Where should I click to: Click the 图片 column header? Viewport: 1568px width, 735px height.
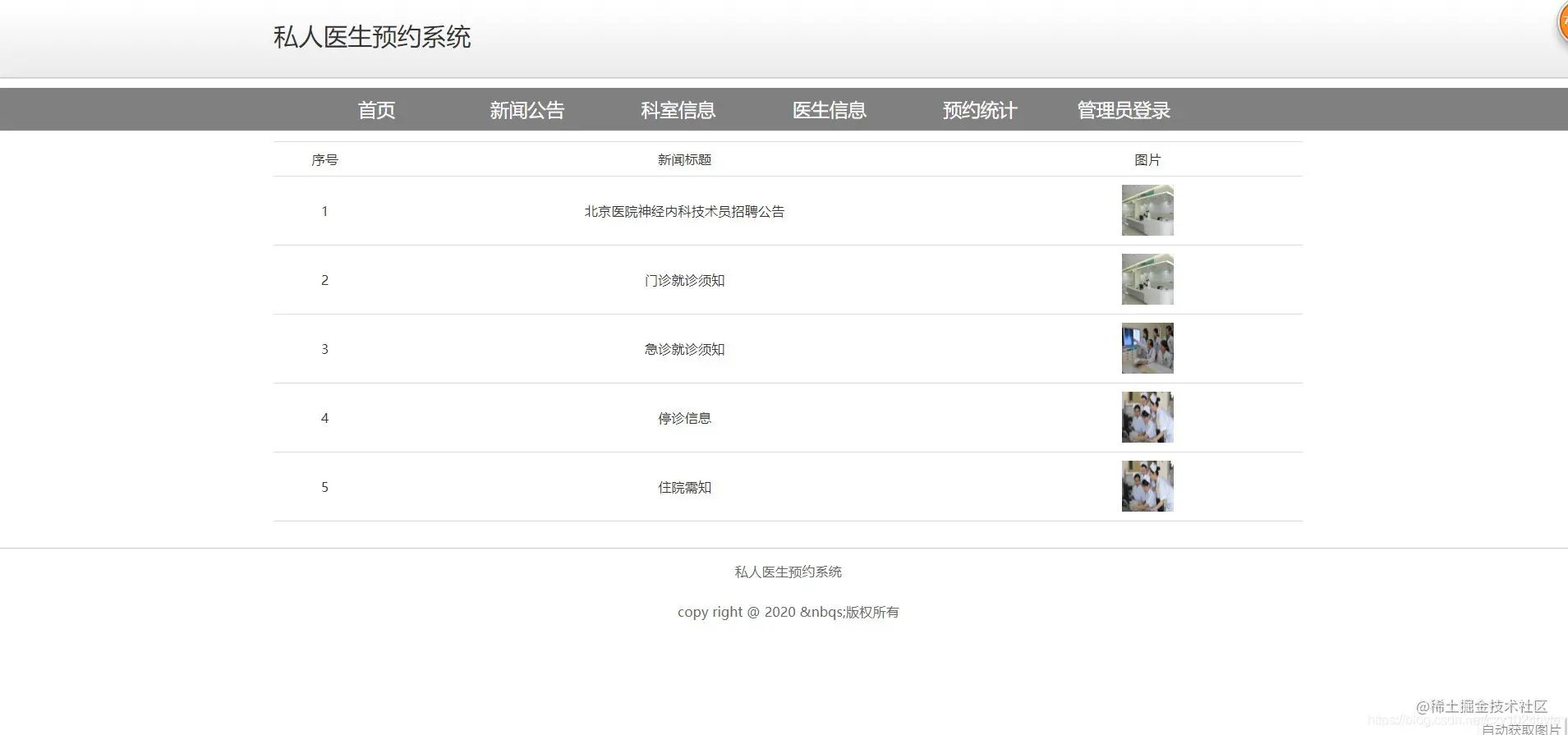tap(1147, 159)
